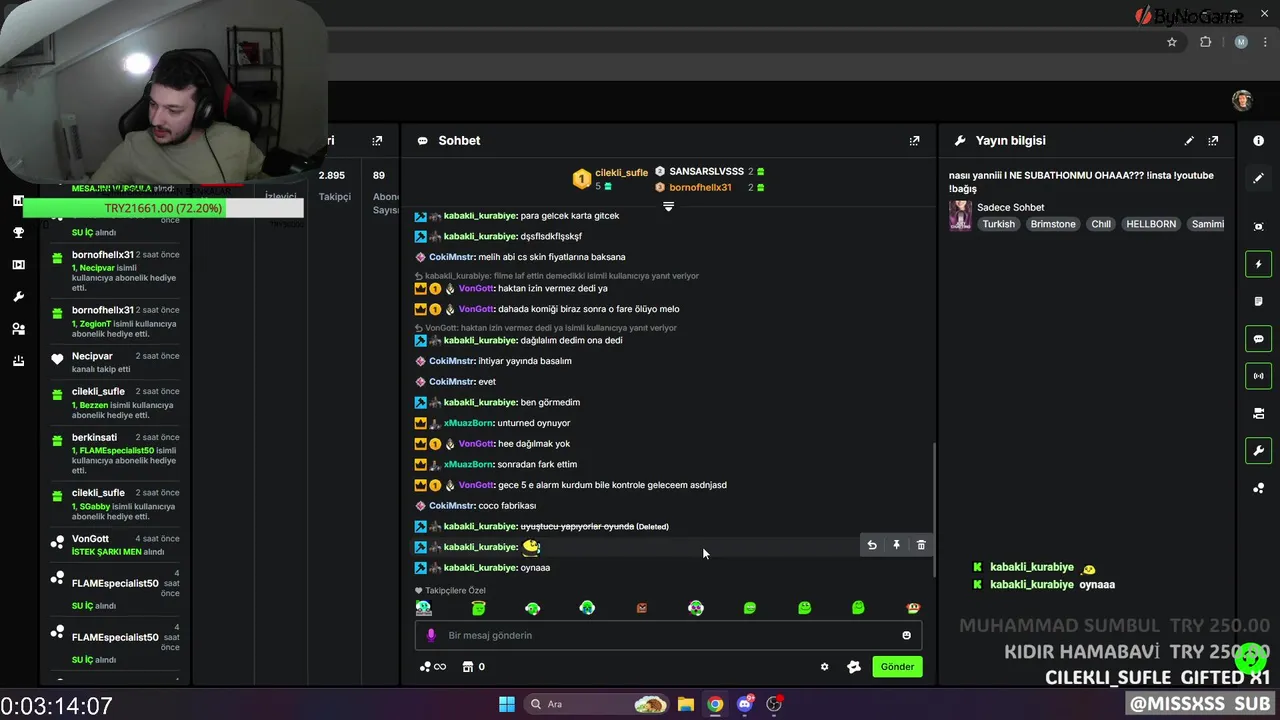Viewport: 1280px width, 720px height.
Task: Open the trophy achievements icon in left sidebar
Action: [18, 233]
